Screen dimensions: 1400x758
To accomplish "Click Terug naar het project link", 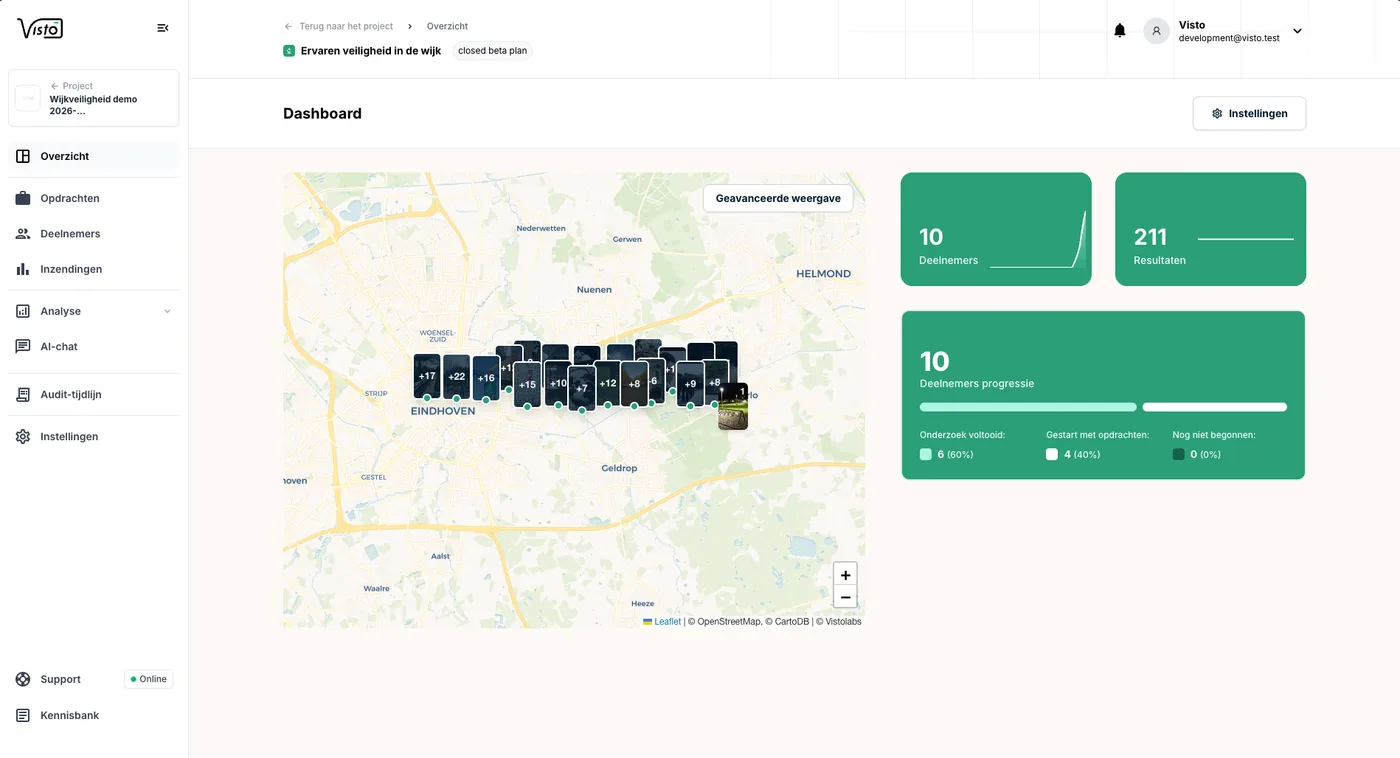I will click(339, 26).
